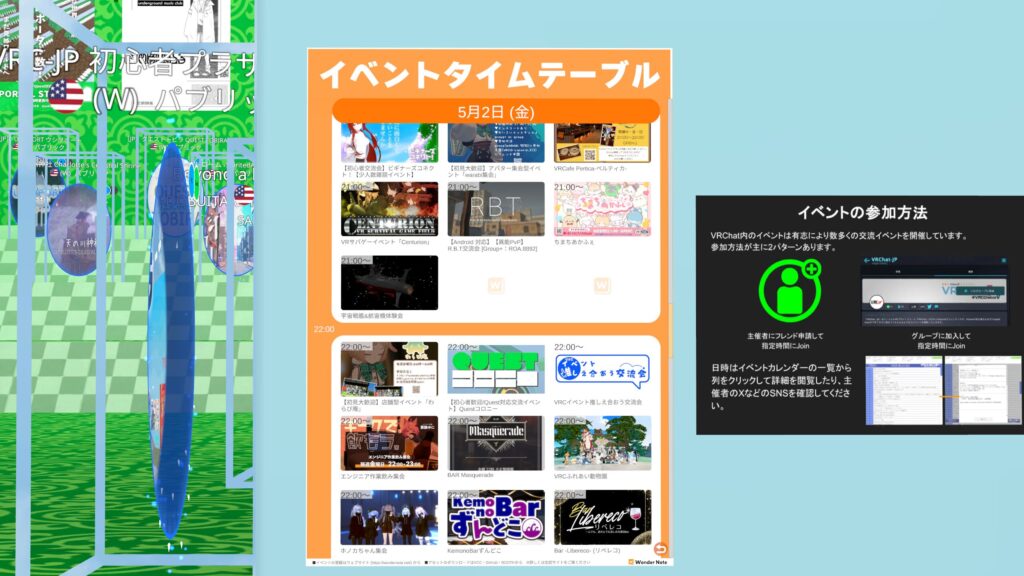1024x576 pixels.
Task: Open the ホノカちゃん集会 event thumbnail
Action: point(389,518)
